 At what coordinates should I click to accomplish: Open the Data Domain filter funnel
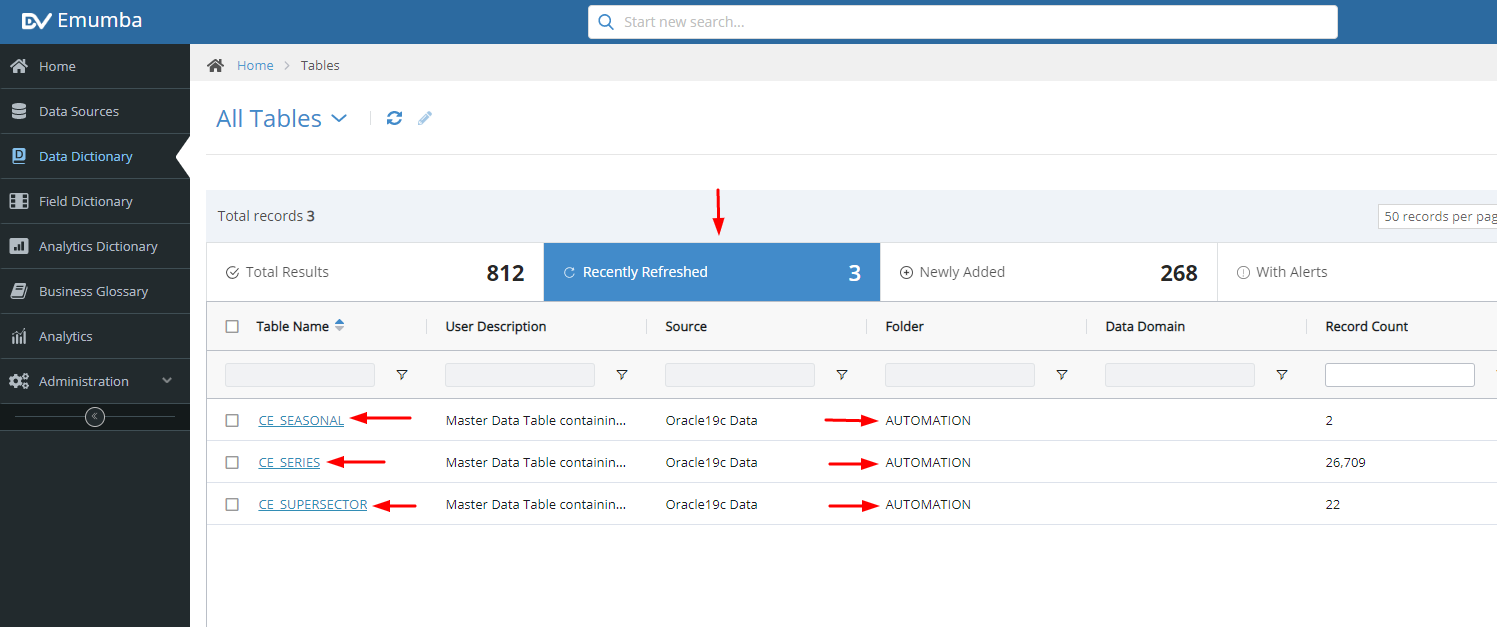1282,375
